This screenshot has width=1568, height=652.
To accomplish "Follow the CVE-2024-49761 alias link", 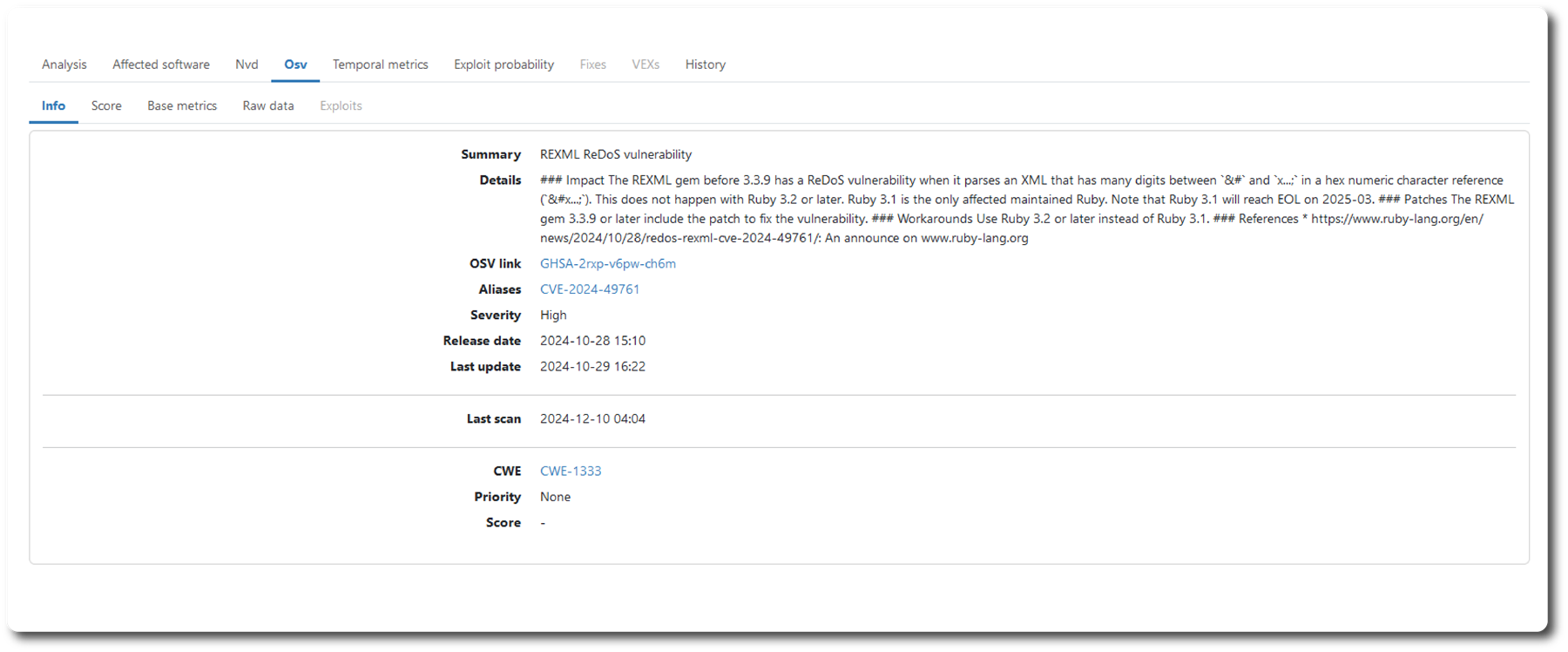I will click(590, 289).
